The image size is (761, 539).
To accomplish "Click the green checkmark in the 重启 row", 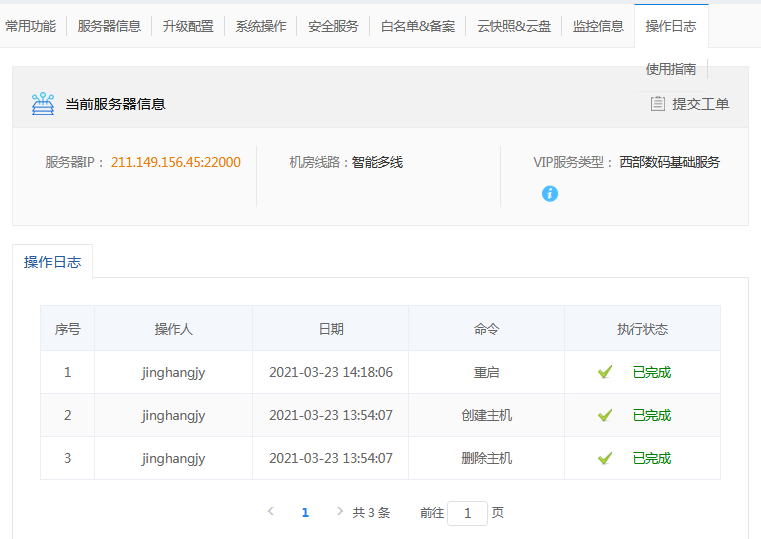I will (x=605, y=372).
